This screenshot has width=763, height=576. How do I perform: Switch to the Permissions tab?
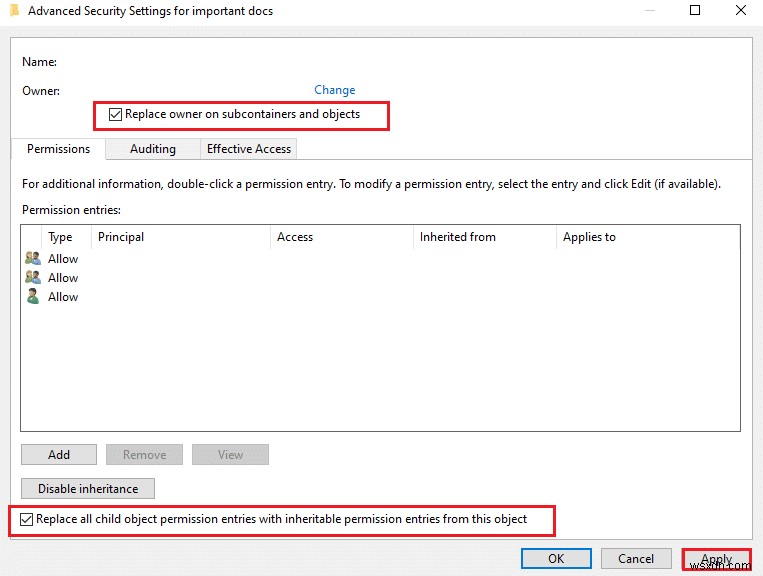pyautogui.click(x=58, y=149)
